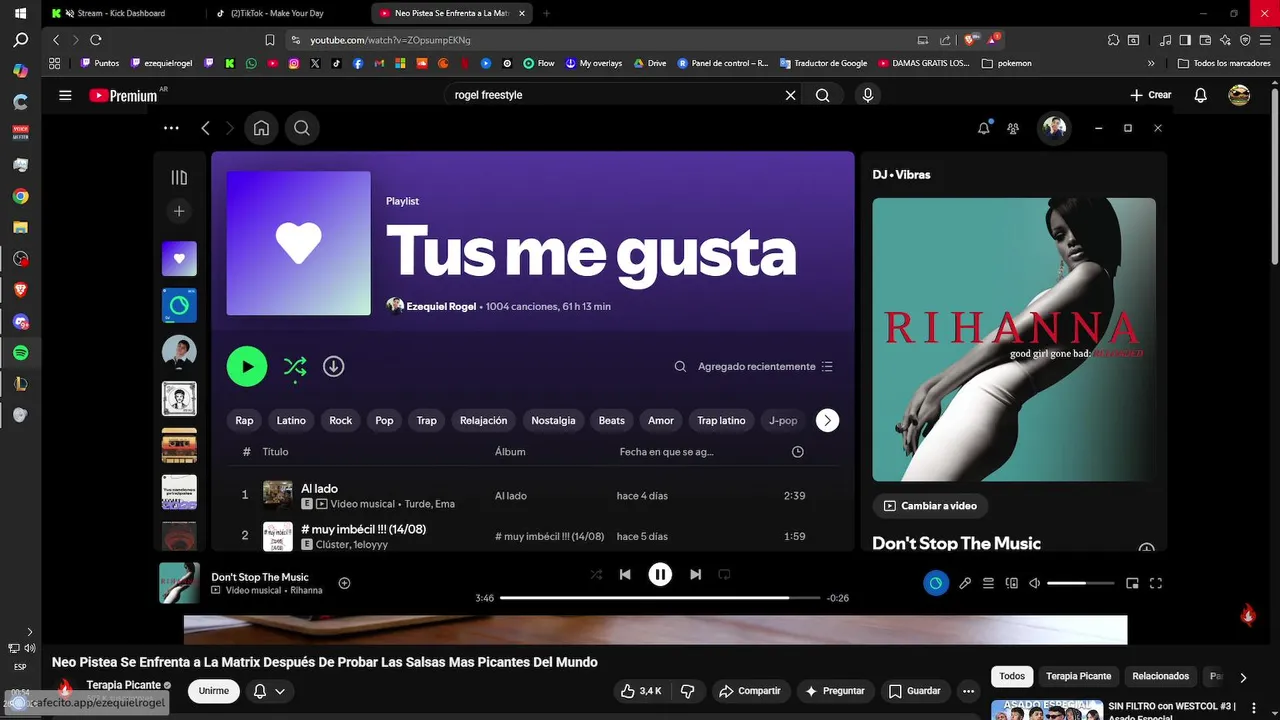Add Don't Stop The Music to Liked Songs
The image size is (1280, 720).
click(344, 583)
